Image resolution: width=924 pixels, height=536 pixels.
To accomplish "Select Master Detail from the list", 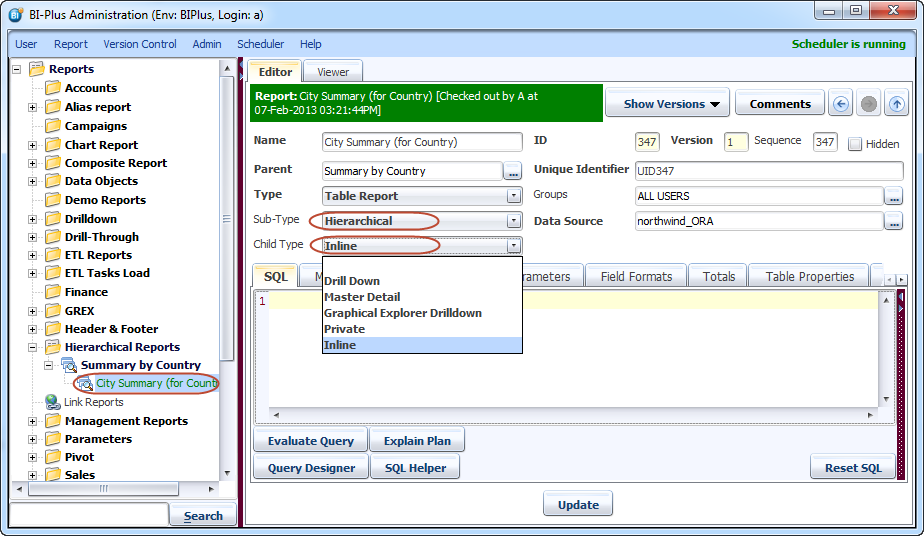I will pos(362,297).
